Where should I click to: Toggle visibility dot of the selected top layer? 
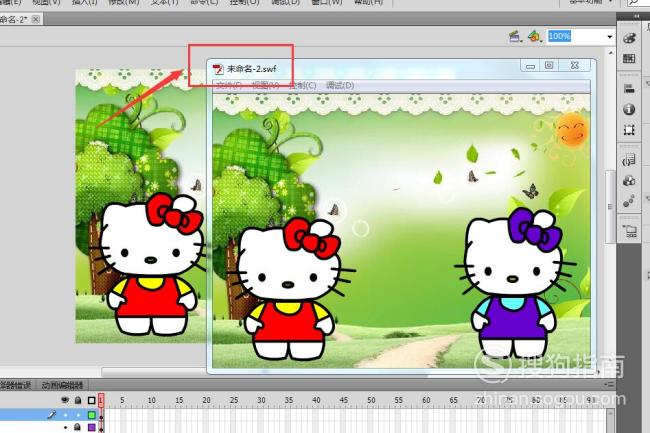(65, 414)
